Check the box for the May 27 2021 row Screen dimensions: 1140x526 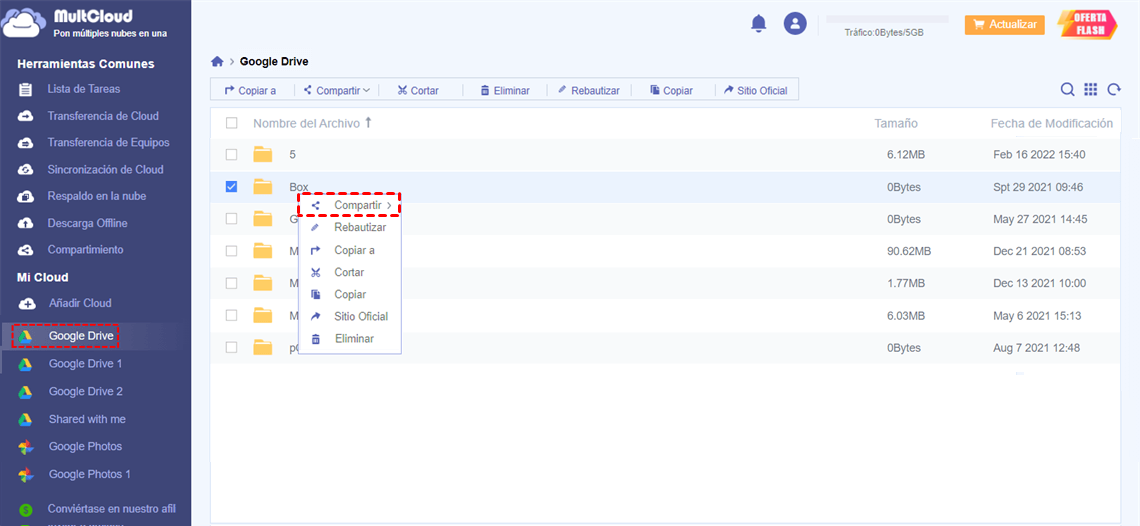231,219
